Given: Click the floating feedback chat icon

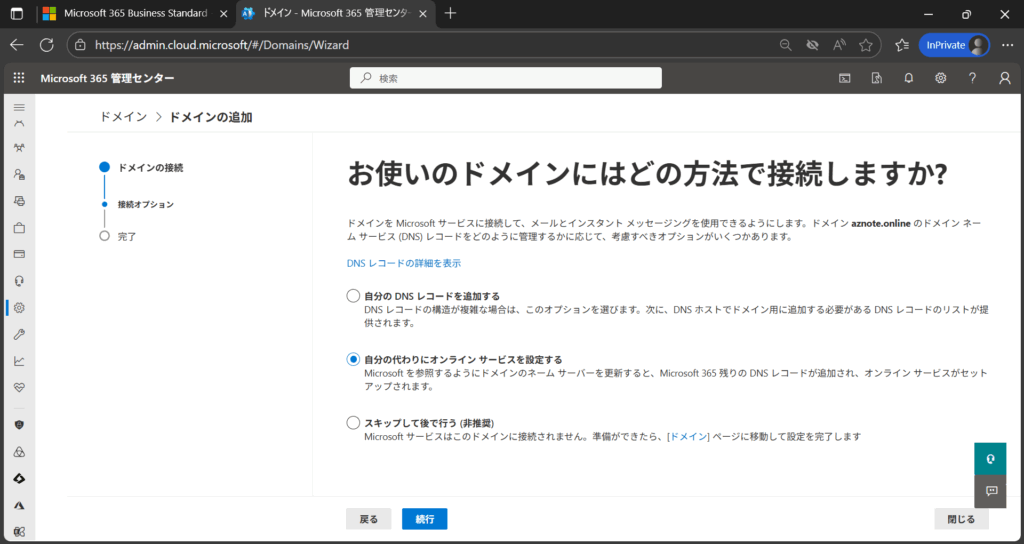Looking at the screenshot, I should [x=991, y=490].
